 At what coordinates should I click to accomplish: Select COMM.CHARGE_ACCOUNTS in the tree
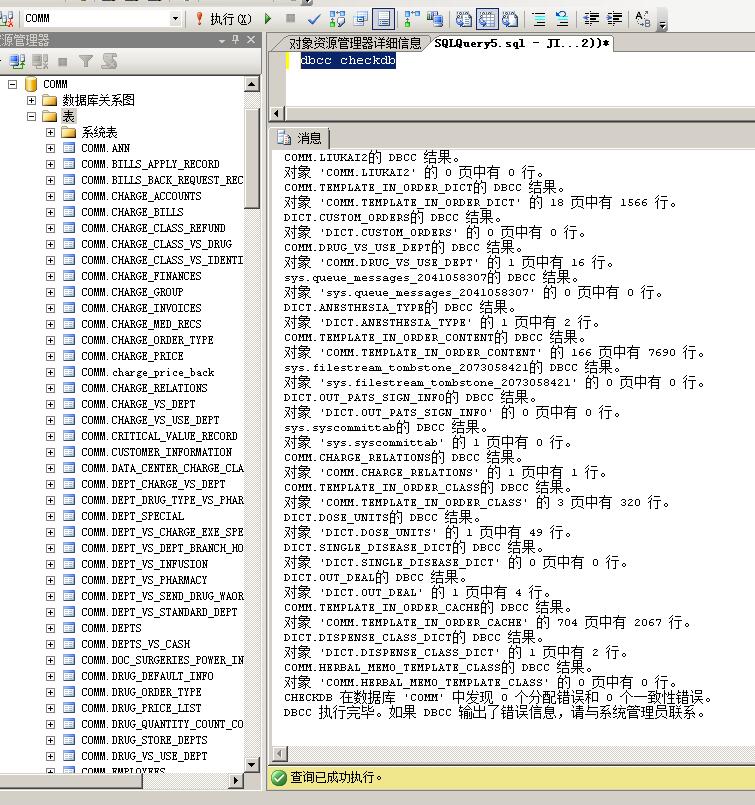click(141, 196)
